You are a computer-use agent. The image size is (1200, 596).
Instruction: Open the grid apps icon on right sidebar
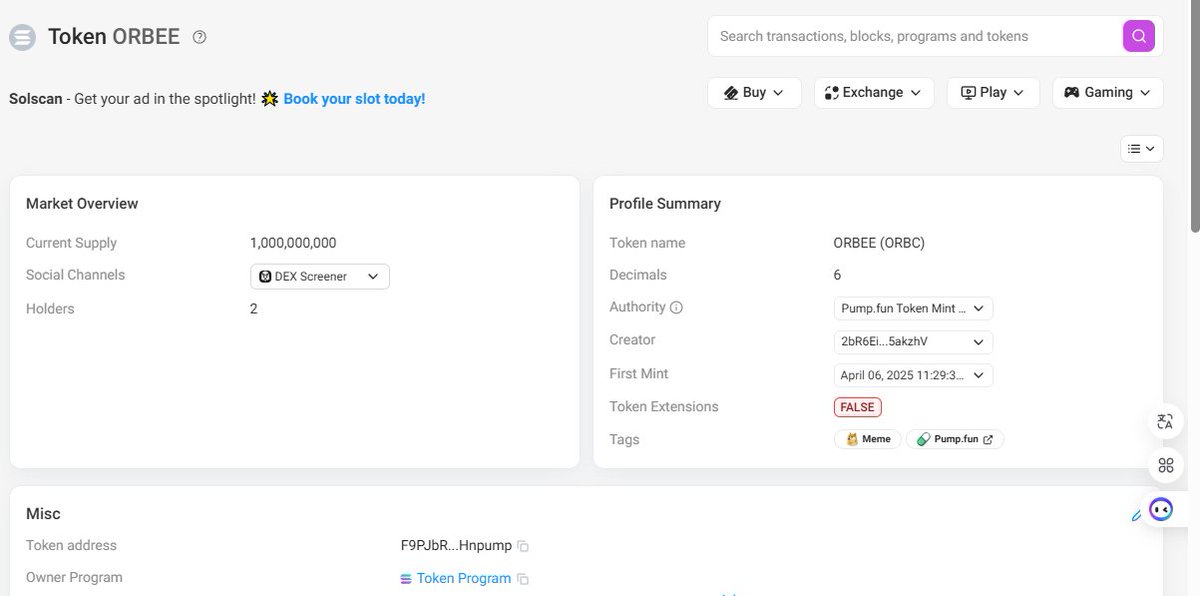[x=1165, y=465]
